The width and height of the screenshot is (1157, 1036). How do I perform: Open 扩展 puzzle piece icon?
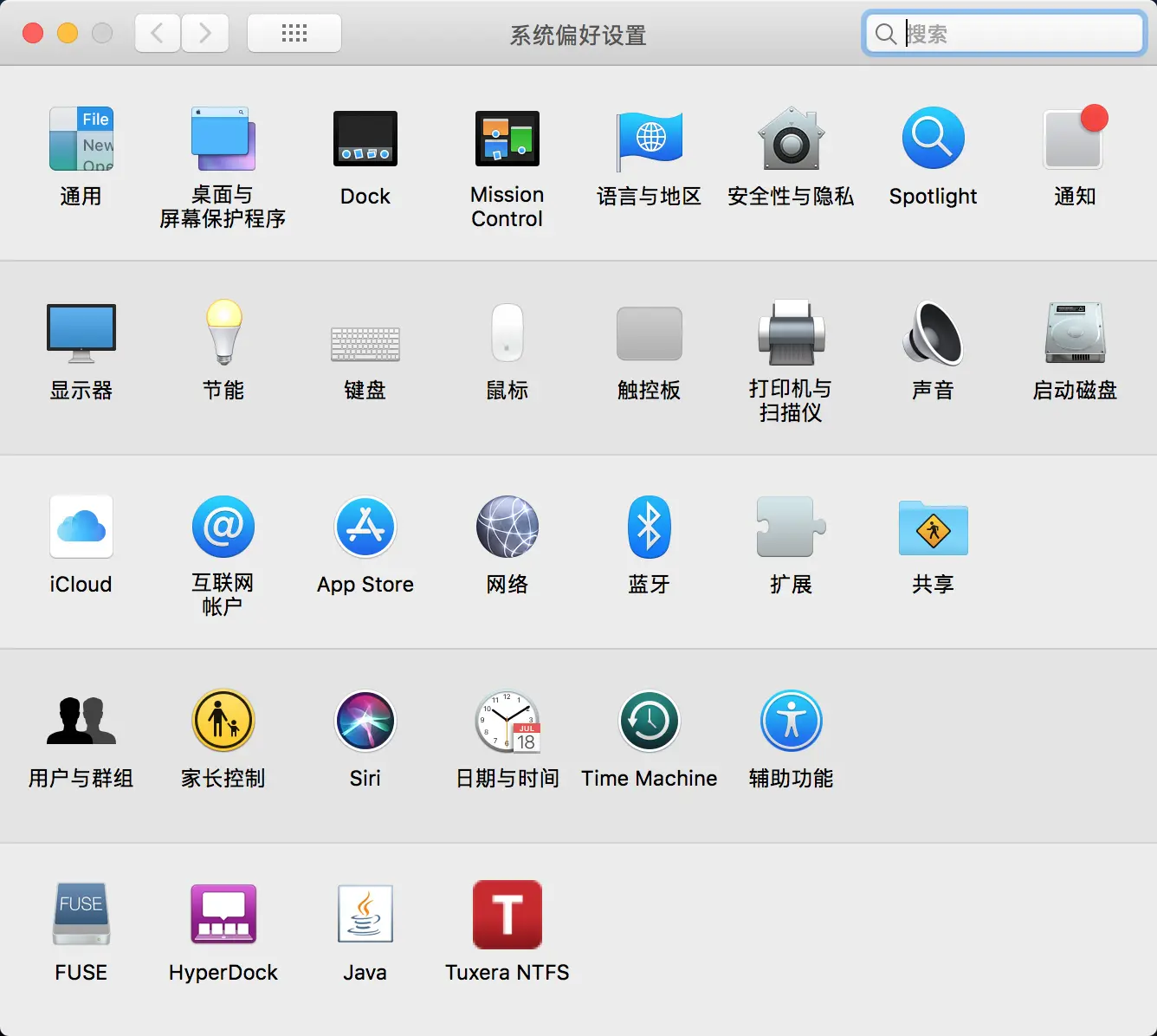792,527
